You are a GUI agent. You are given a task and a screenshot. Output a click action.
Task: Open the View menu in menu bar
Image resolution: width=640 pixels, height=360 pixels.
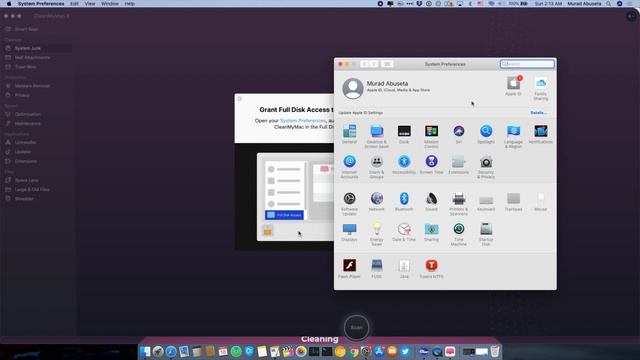[90, 4]
